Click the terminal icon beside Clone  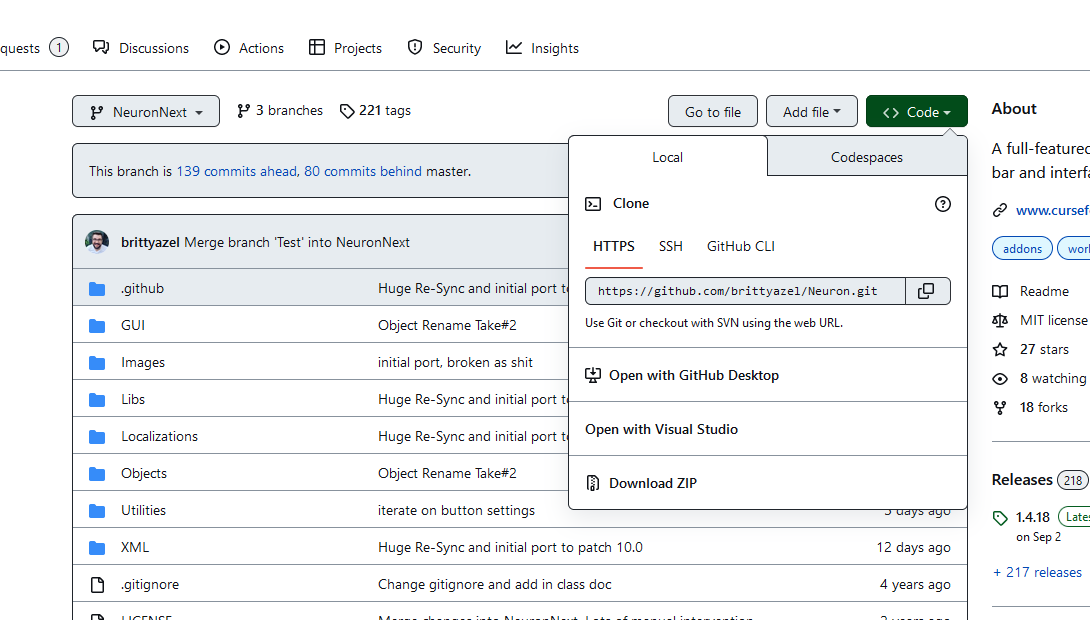tap(593, 204)
